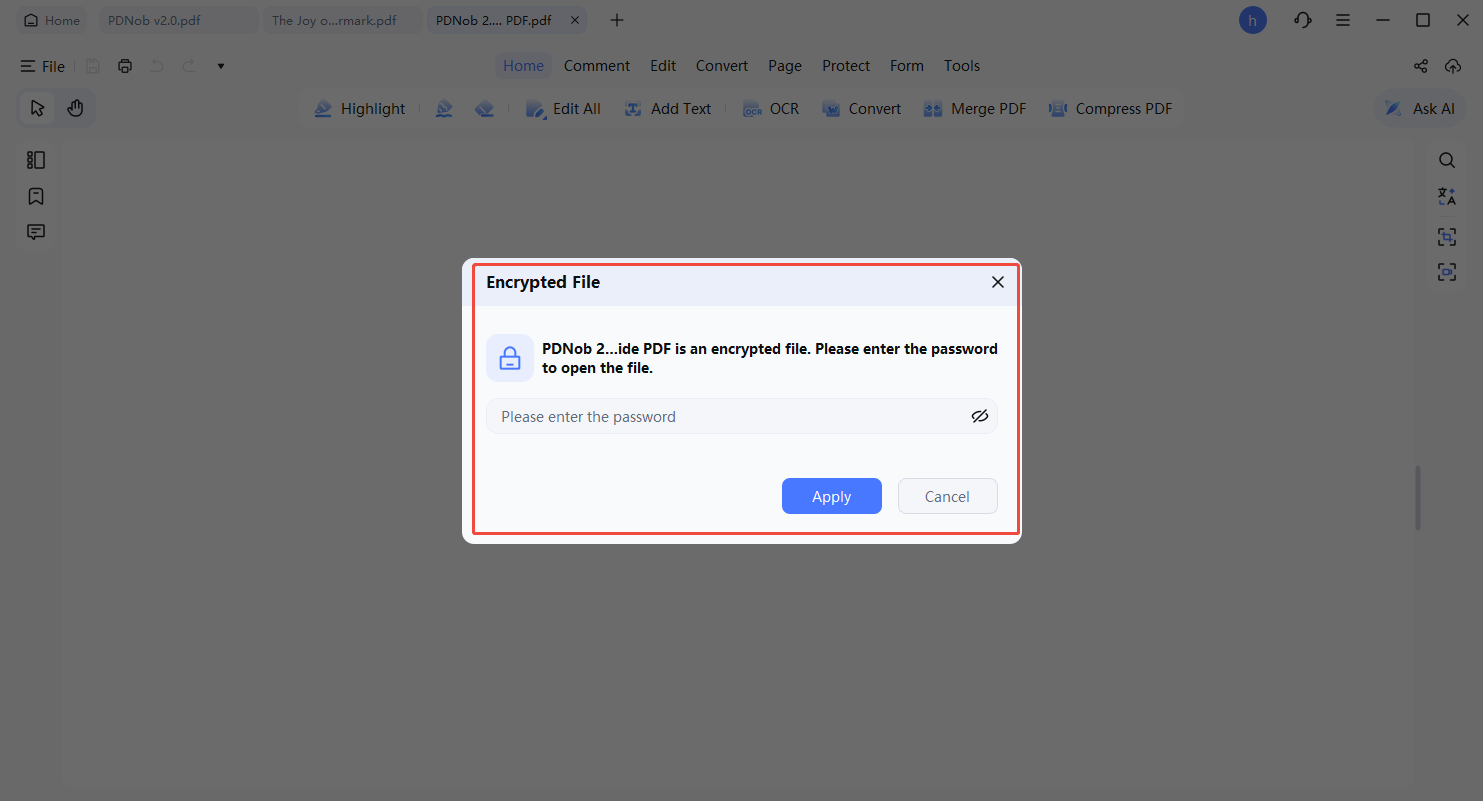Open the hamburger menu near the avatar
This screenshot has height=801, width=1483.
1342,19
